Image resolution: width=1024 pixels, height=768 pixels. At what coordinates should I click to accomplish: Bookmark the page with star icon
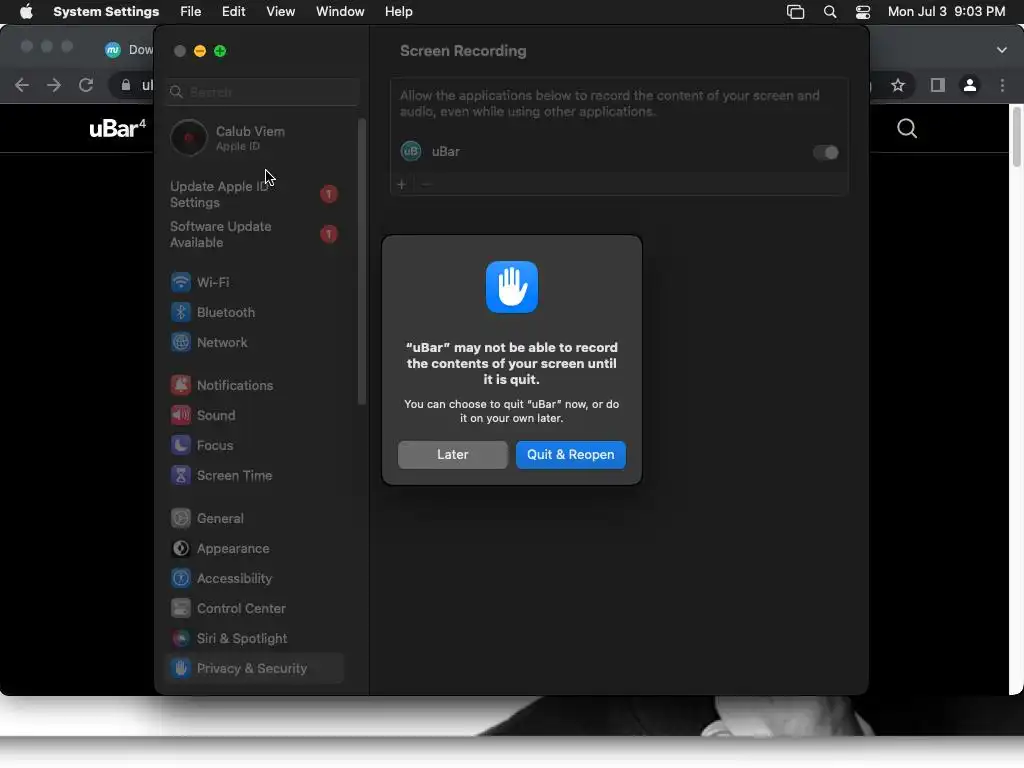click(x=899, y=85)
